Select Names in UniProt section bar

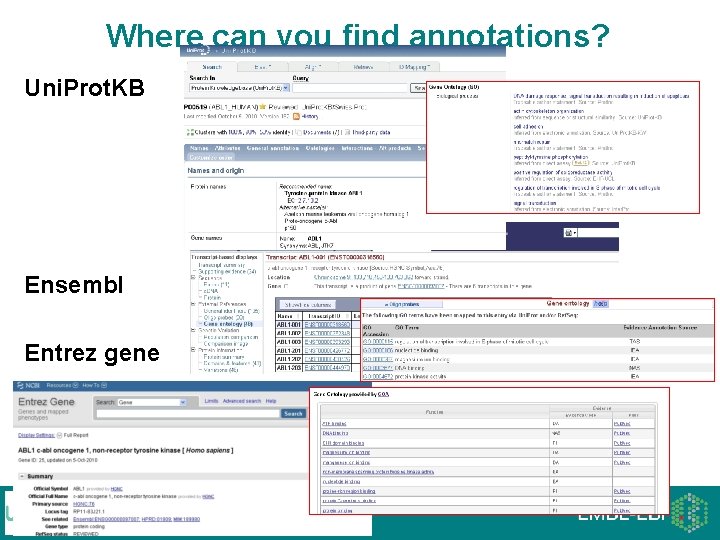[x=199, y=148]
